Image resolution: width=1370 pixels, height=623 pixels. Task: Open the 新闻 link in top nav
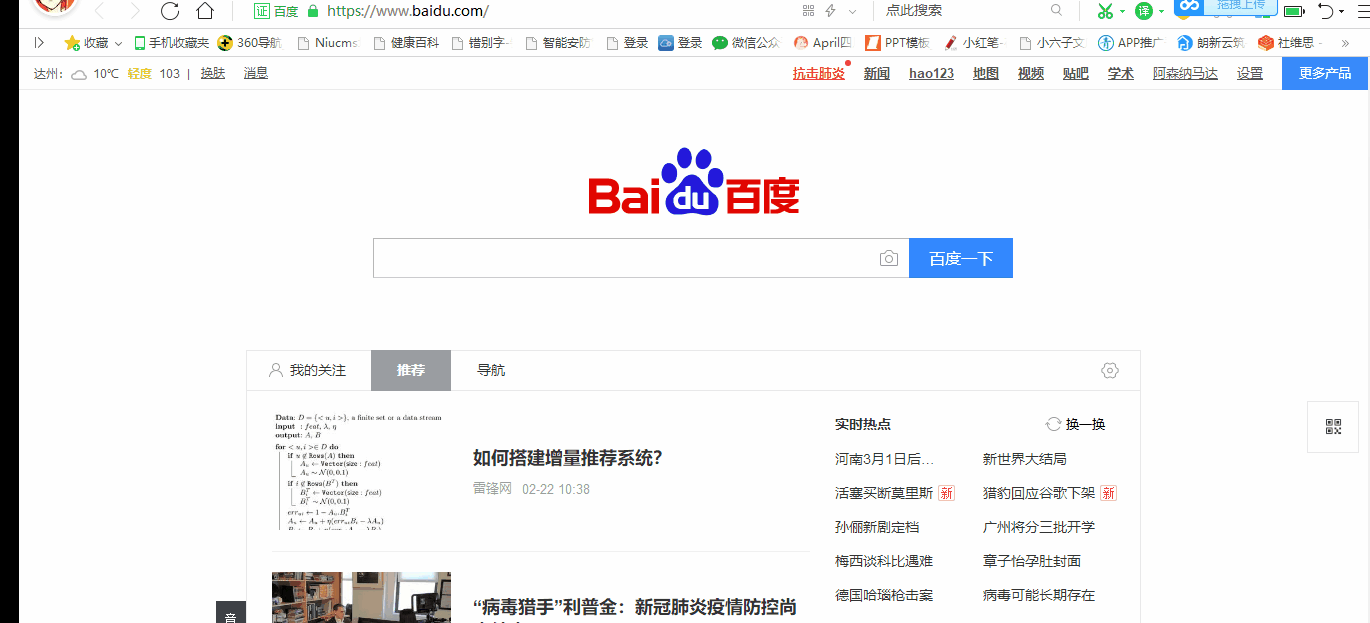pyautogui.click(x=877, y=73)
